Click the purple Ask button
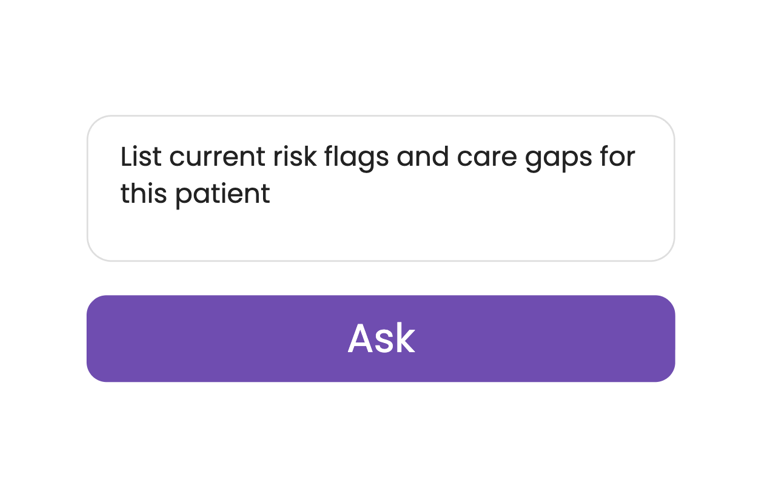 (380, 339)
